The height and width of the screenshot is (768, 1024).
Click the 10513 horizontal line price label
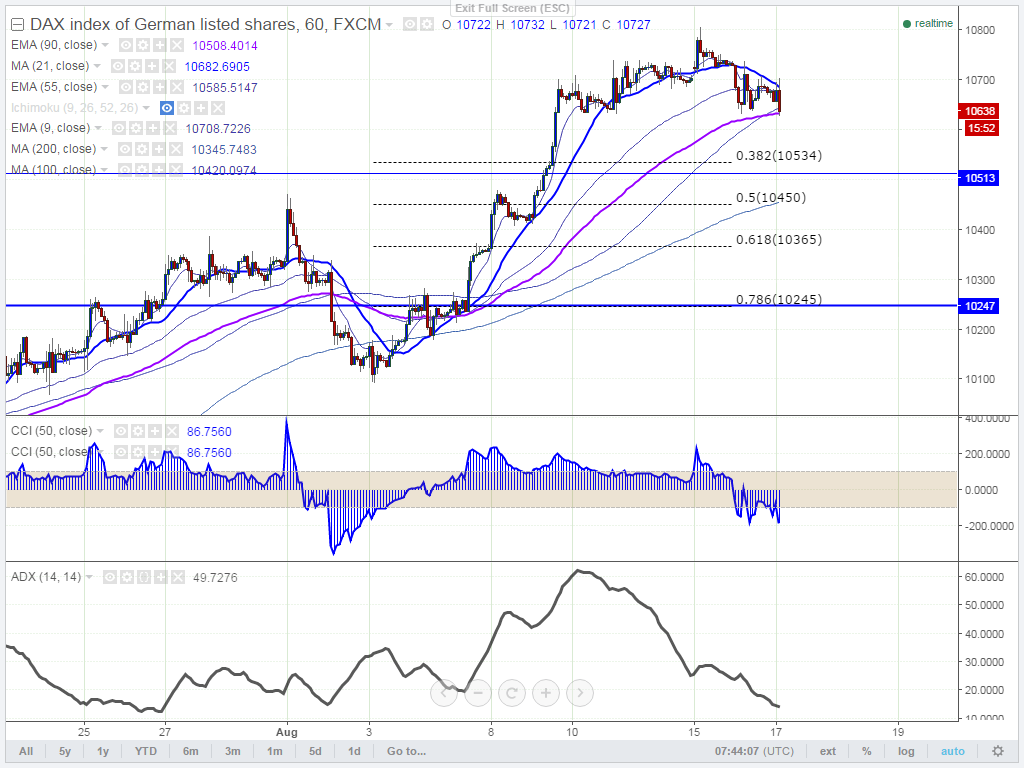click(978, 178)
